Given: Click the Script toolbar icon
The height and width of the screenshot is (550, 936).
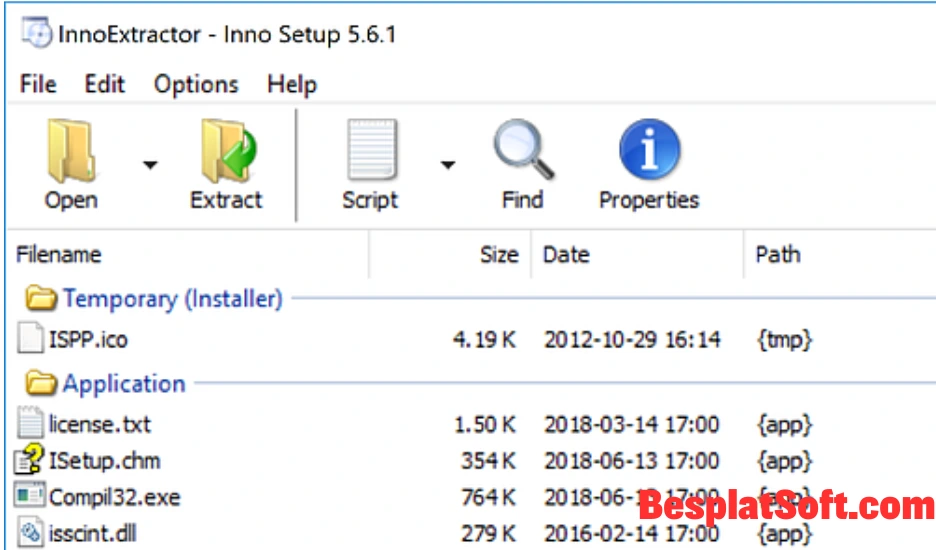Looking at the screenshot, I should pyautogui.click(x=372, y=149).
